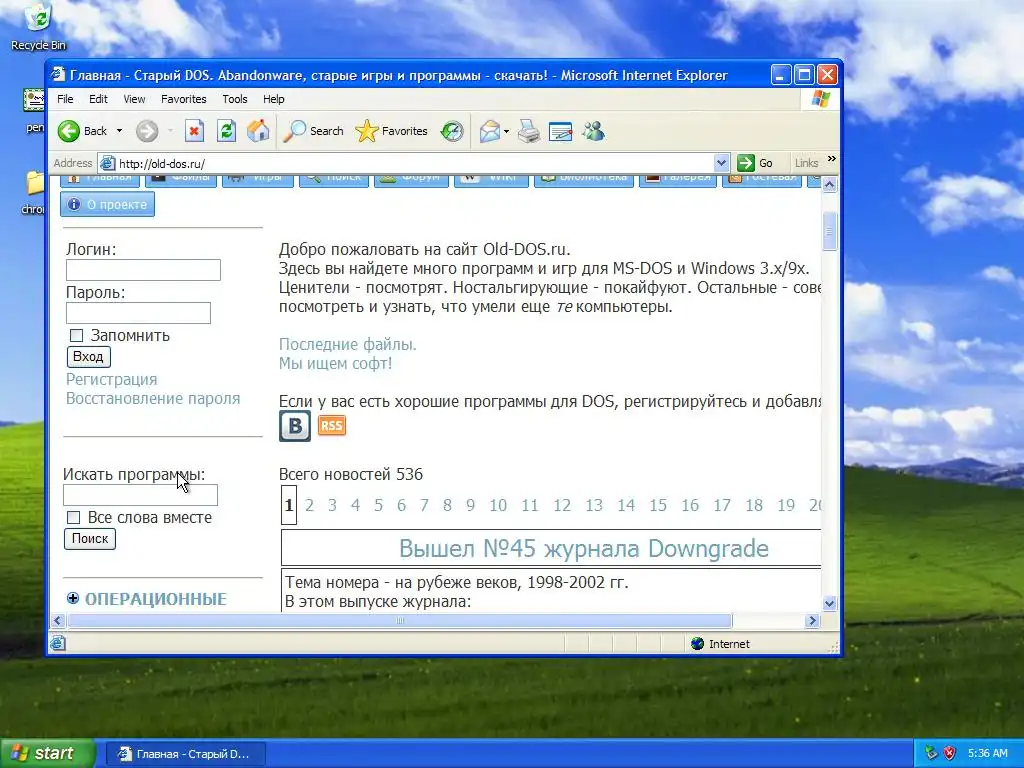Open the Recycle Bin desktop icon

click(x=39, y=27)
